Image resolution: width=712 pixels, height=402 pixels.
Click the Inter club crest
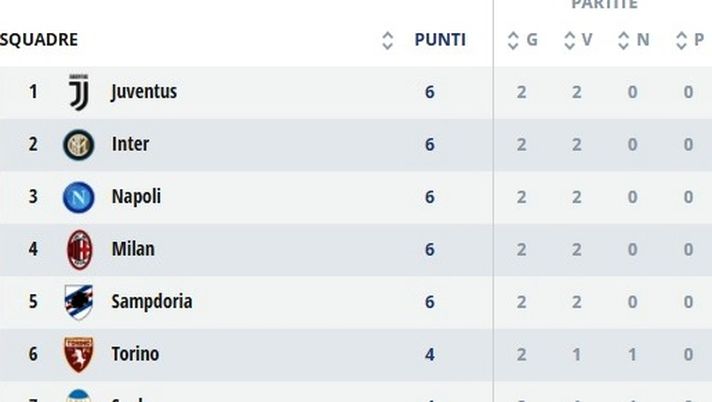pos(78,145)
